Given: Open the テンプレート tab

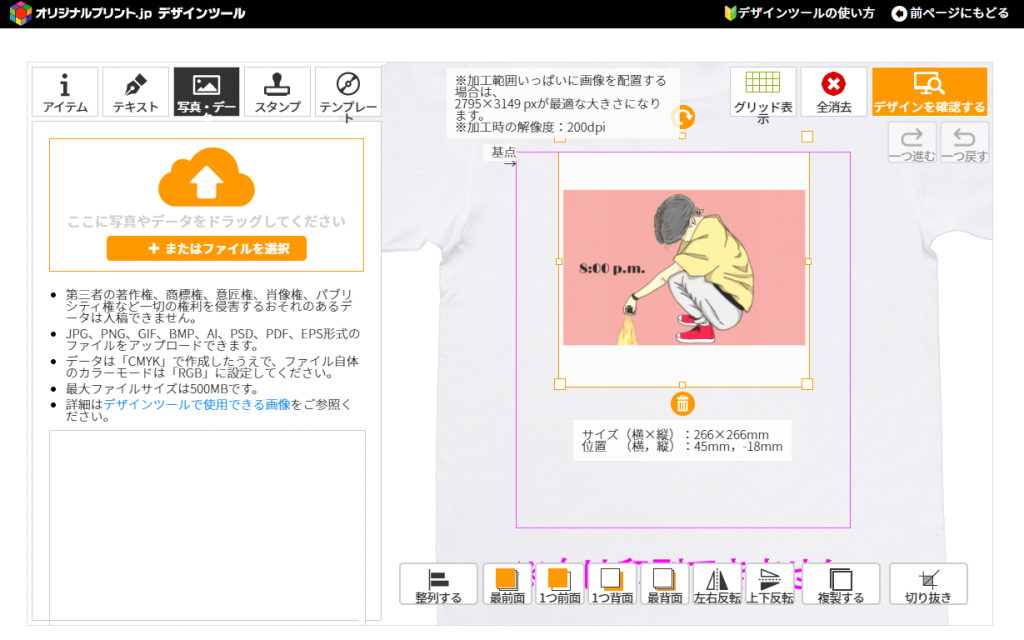Looking at the screenshot, I should pyautogui.click(x=348, y=91).
